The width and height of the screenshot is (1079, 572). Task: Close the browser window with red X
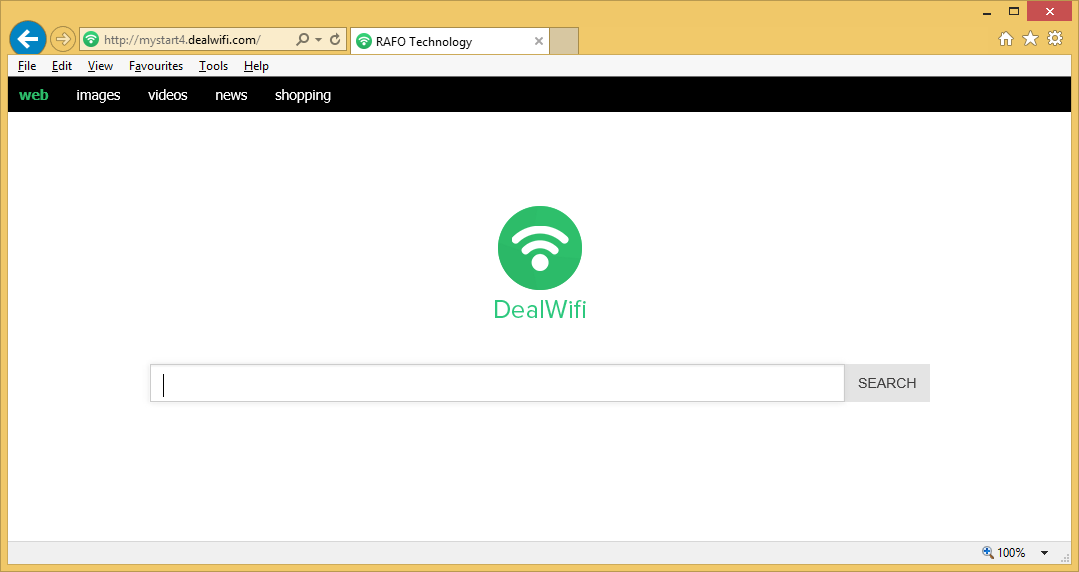[x=1050, y=11]
